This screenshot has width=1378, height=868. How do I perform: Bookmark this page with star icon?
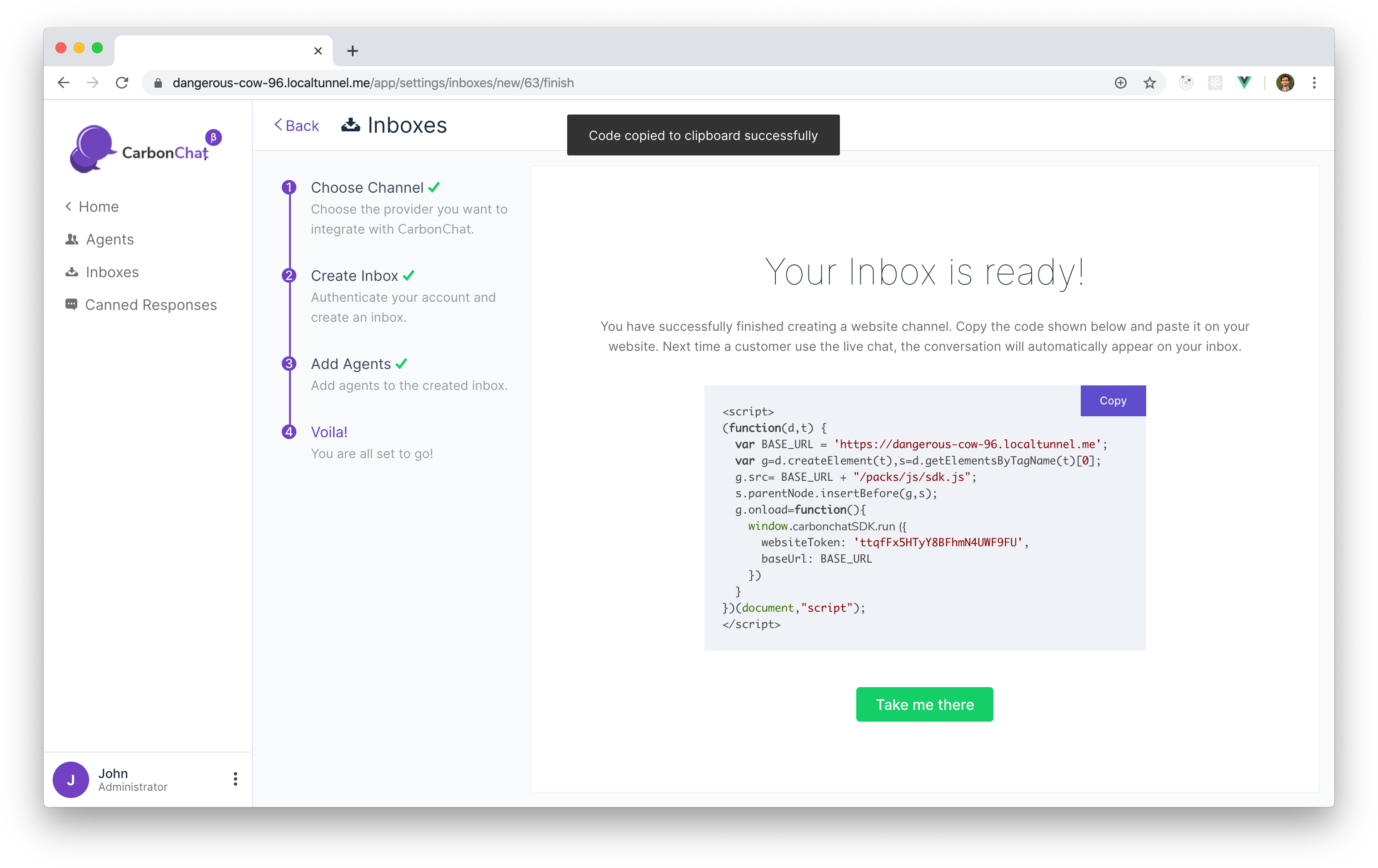click(1150, 83)
